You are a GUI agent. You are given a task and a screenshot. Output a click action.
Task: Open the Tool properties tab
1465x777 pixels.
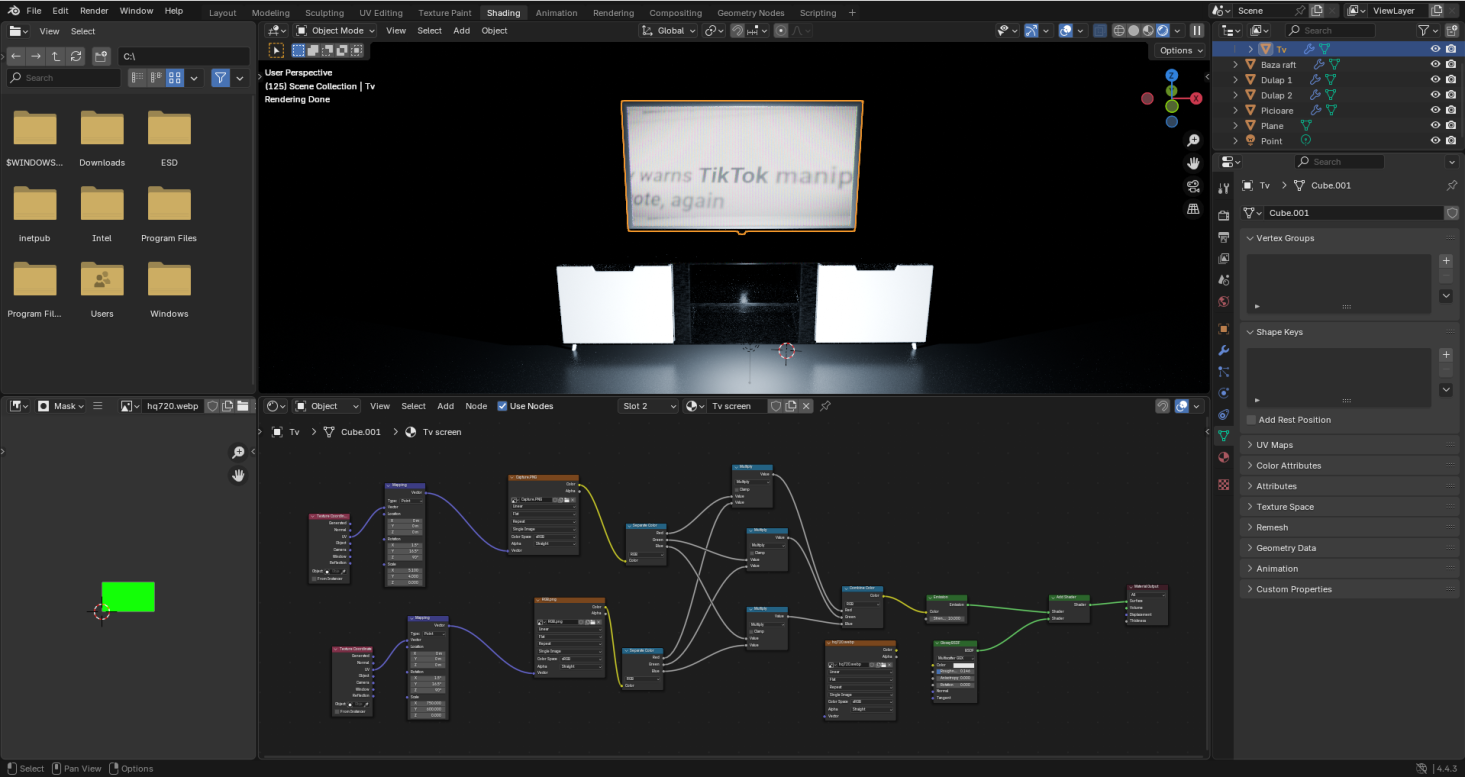point(1223,188)
